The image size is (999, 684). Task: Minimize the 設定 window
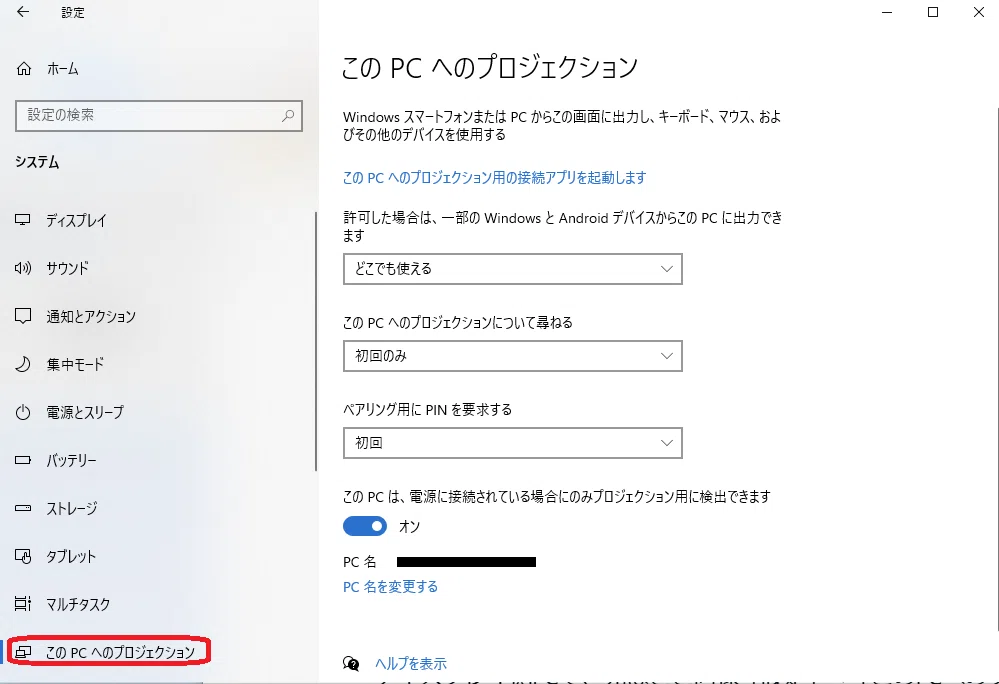pos(887,12)
